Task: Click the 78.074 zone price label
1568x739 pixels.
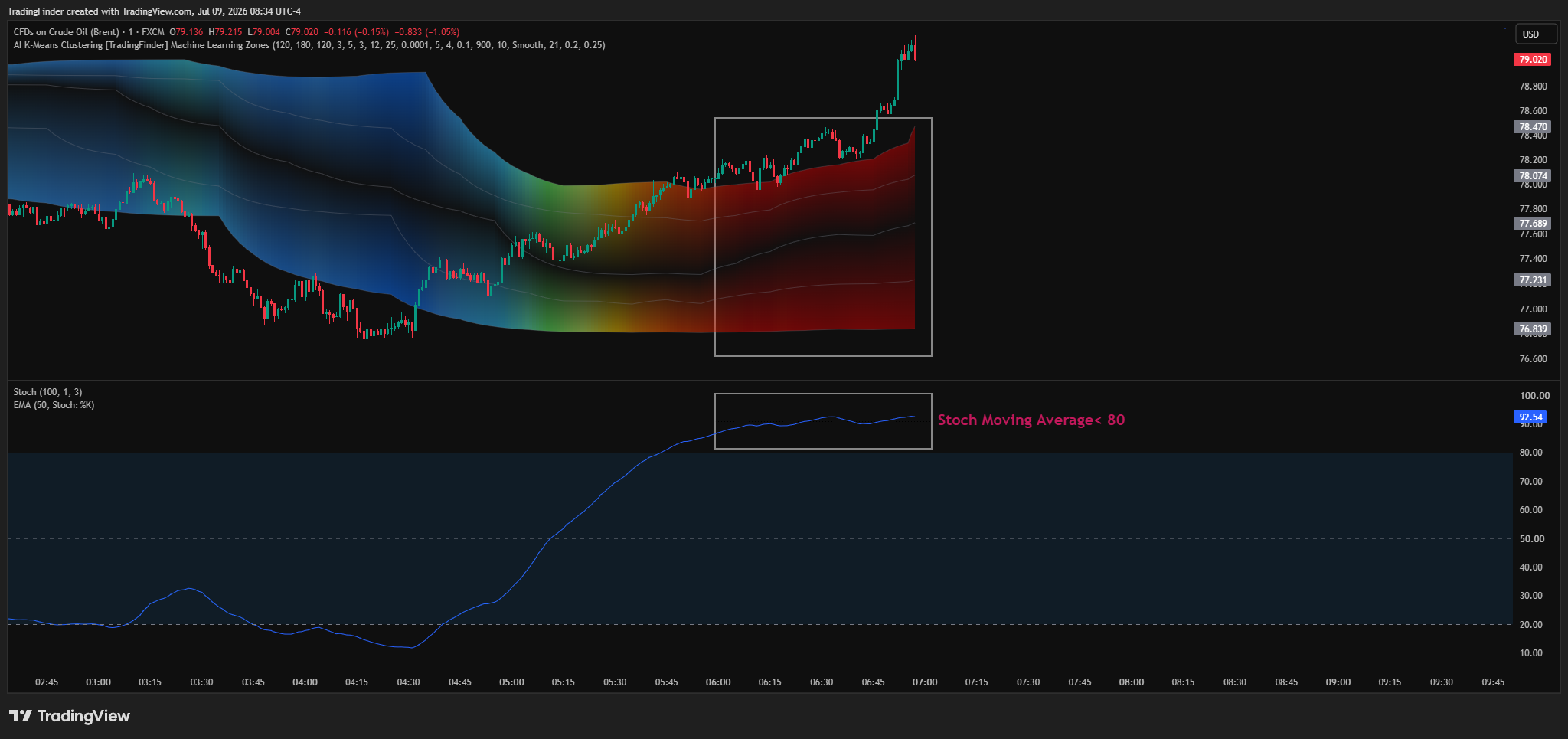Action: (1533, 176)
